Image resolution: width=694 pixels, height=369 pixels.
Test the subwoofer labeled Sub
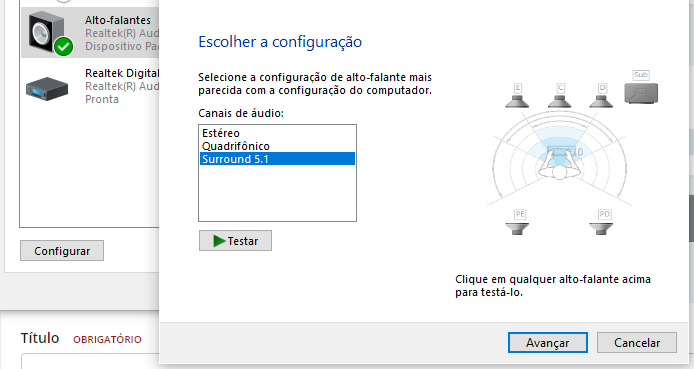click(x=641, y=87)
